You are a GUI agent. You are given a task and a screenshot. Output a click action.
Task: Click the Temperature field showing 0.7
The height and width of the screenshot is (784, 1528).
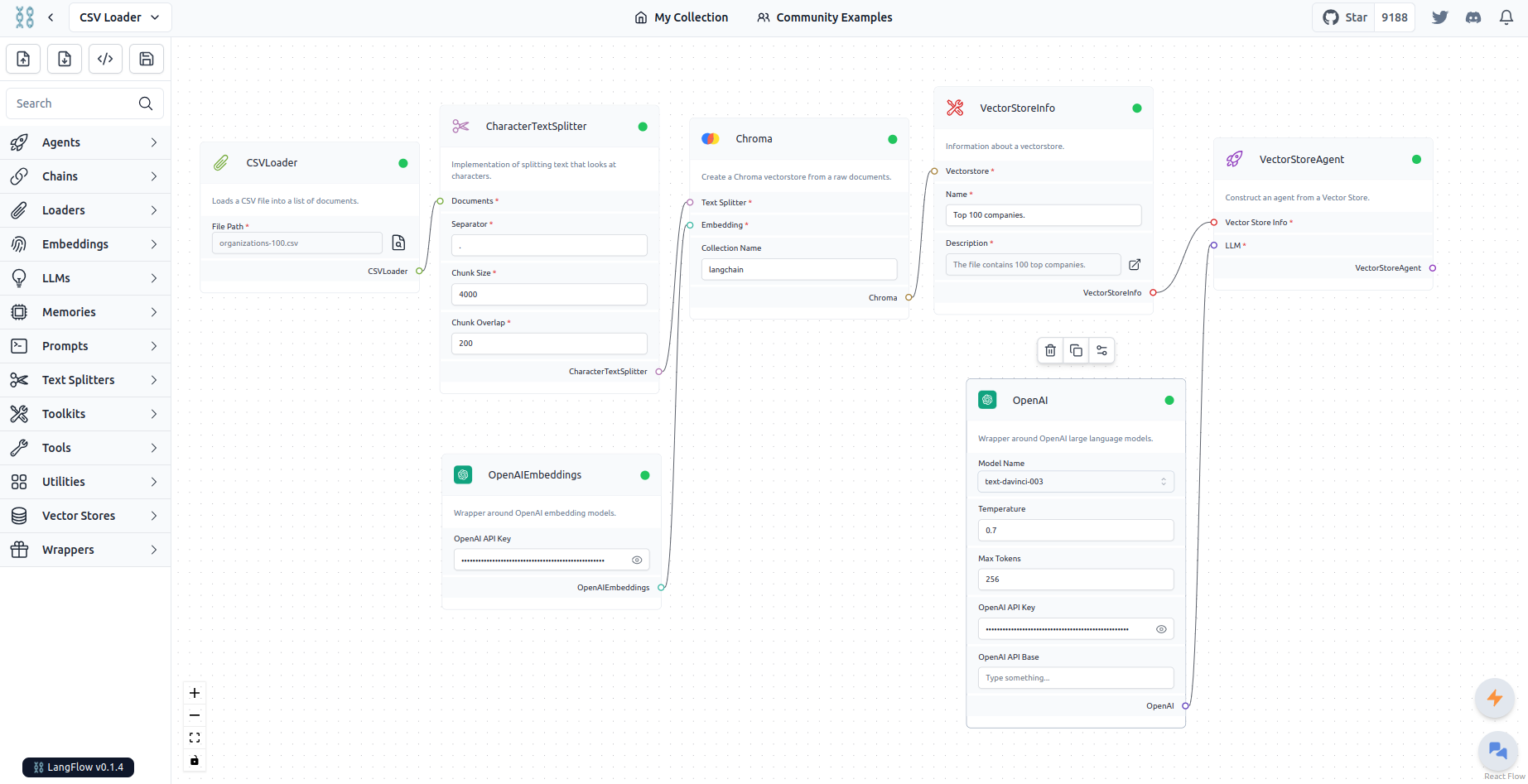[1076, 531]
